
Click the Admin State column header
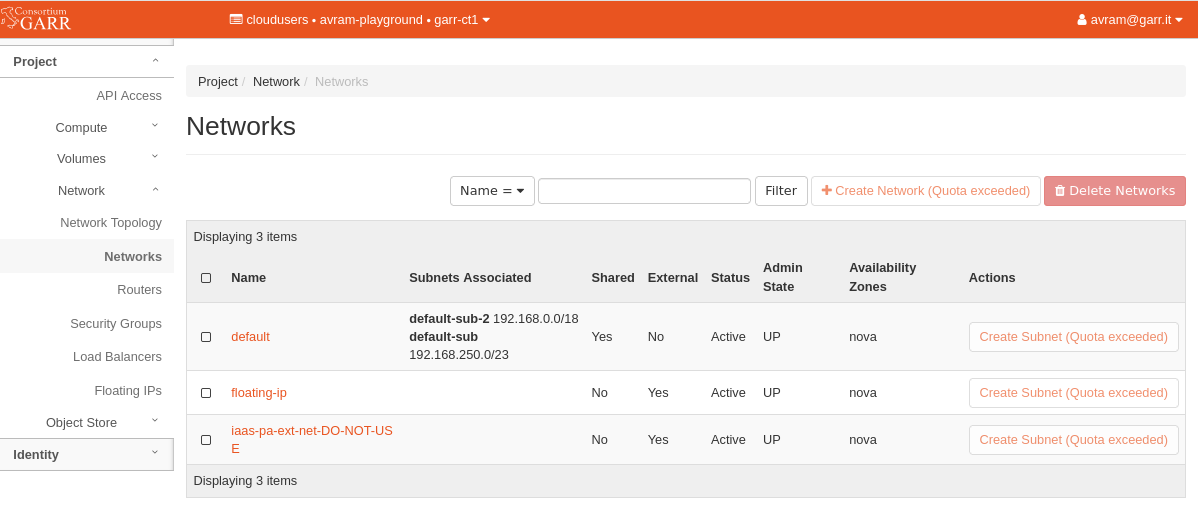click(782, 277)
